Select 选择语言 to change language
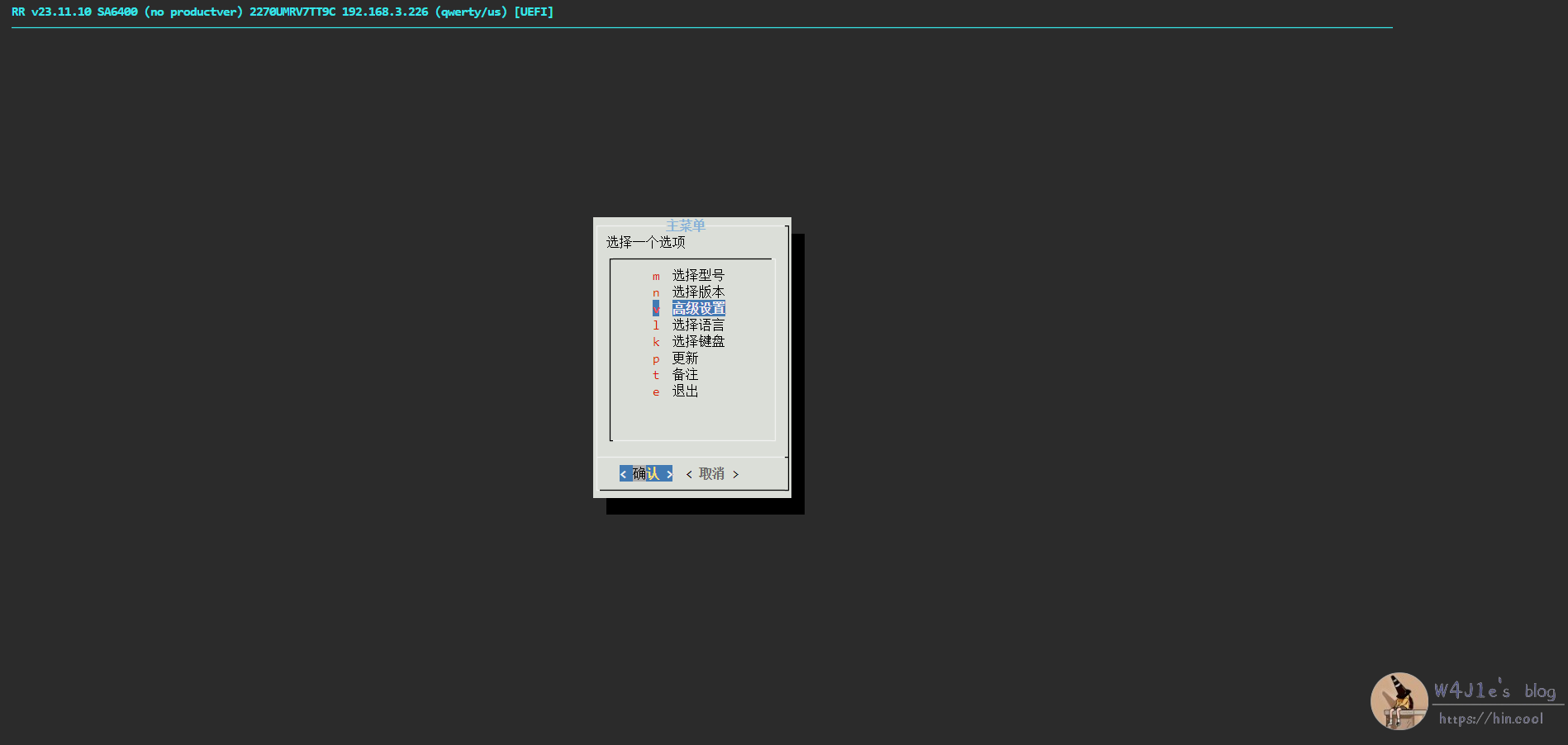Viewport: 1568px width, 745px height. coord(697,325)
